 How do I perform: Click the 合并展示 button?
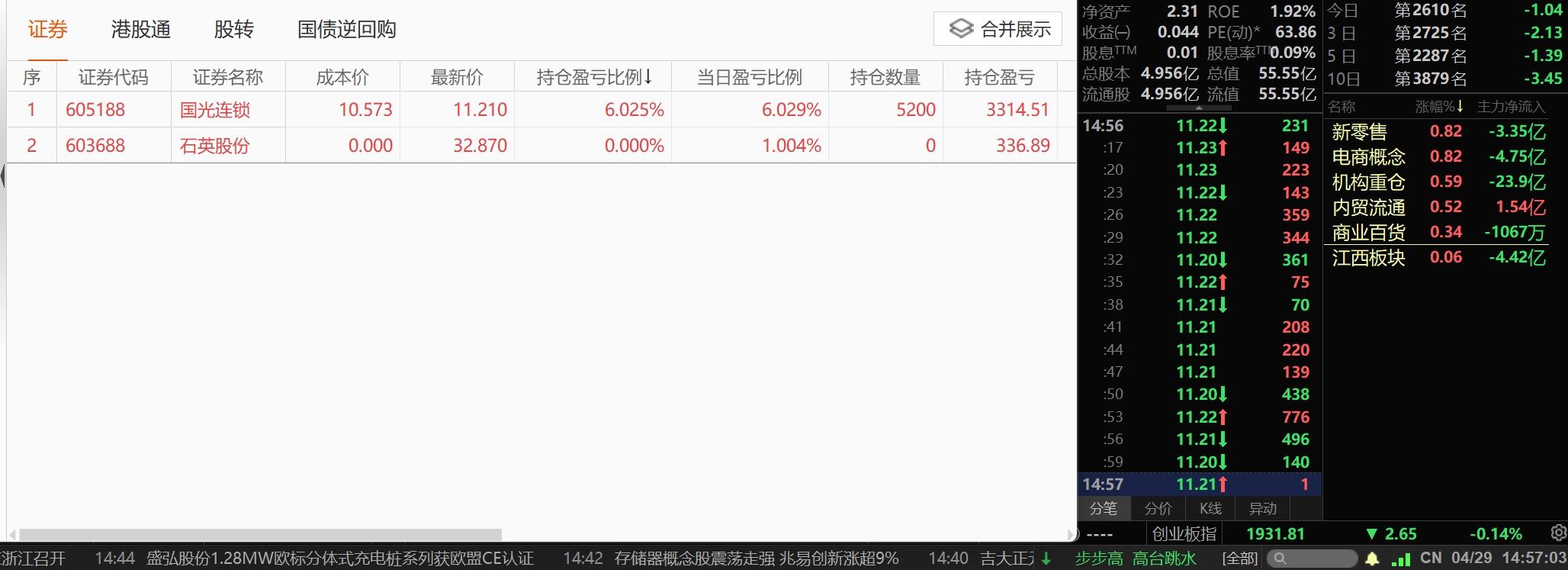click(x=998, y=29)
